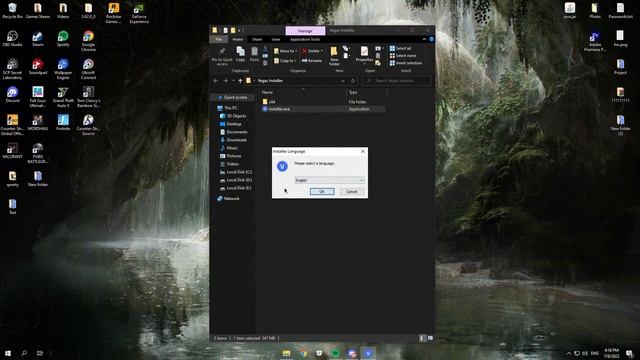Switch to large icons view in status bar

pyautogui.click(x=430, y=338)
